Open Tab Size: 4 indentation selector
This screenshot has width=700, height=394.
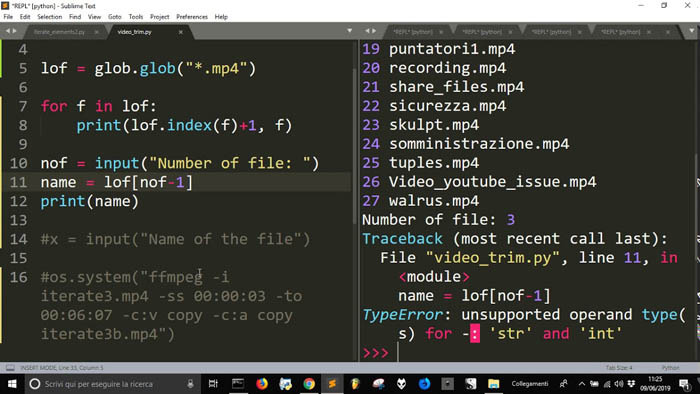(x=619, y=368)
